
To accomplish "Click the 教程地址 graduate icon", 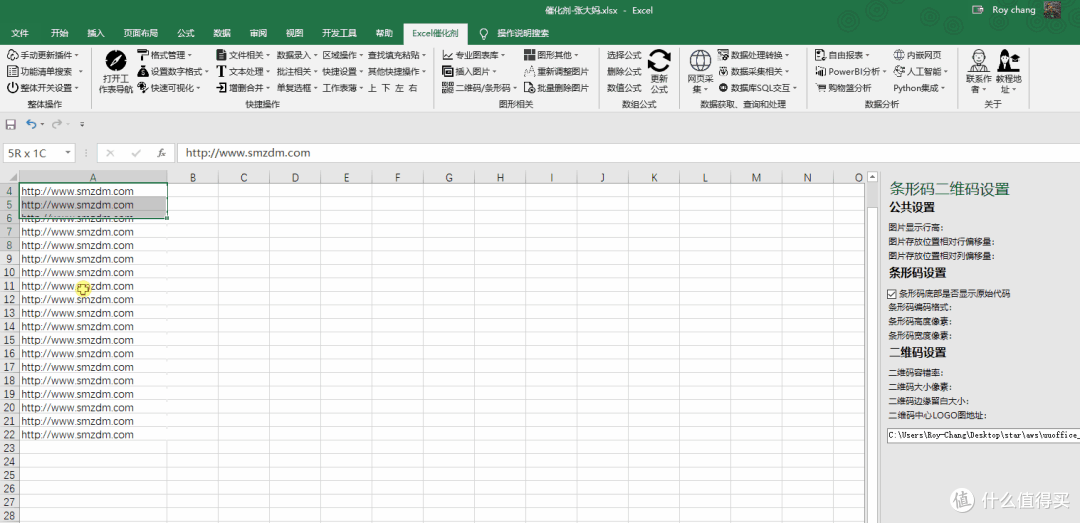I will (1008, 60).
